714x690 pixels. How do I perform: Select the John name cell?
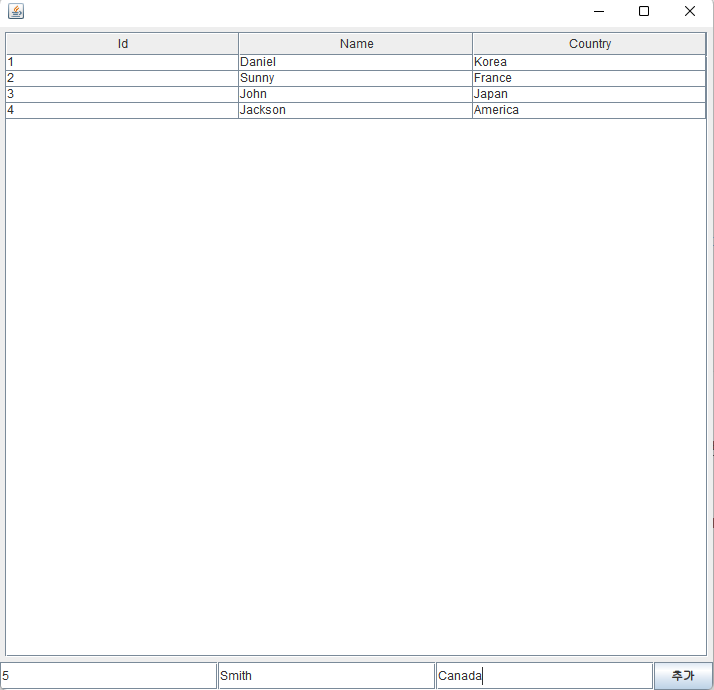pyautogui.click(x=356, y=94)
